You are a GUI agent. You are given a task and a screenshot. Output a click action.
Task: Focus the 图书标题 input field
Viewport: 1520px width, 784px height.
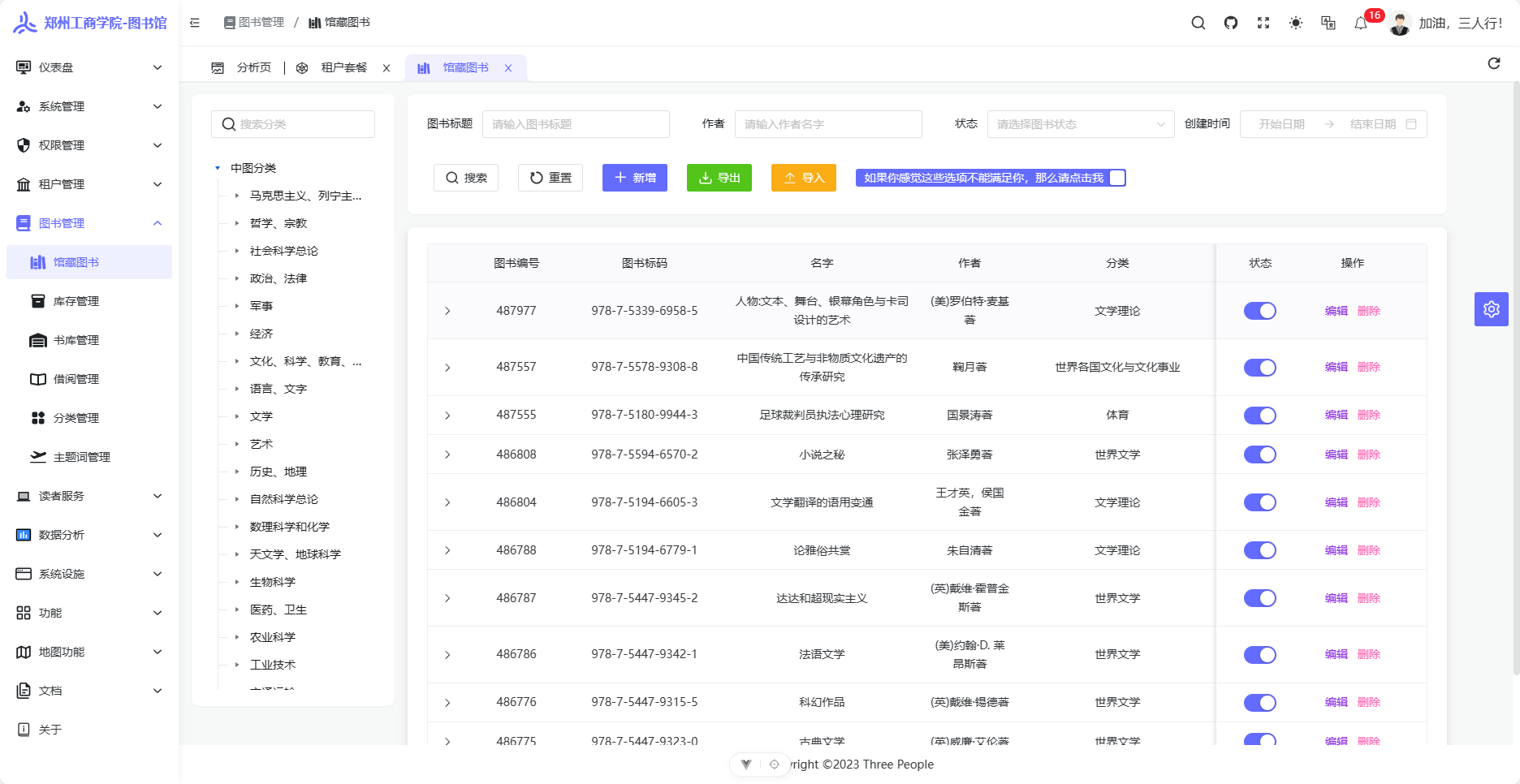point(576,124)
